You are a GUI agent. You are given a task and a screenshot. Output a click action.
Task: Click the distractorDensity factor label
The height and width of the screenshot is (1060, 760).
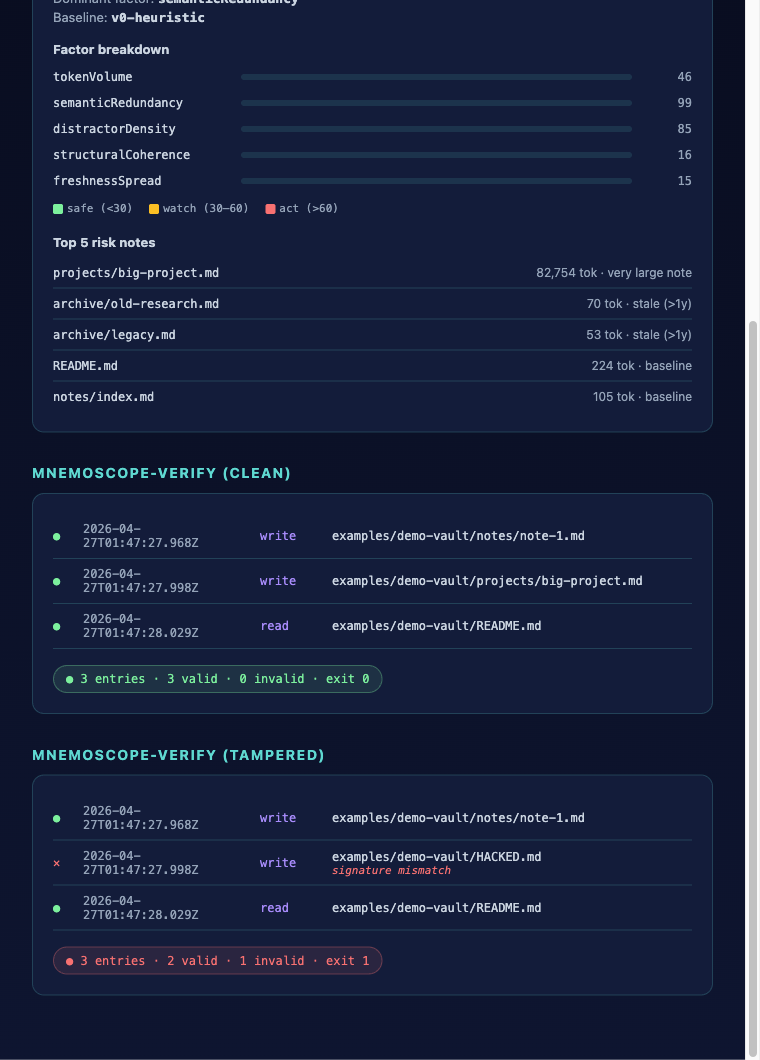click(x=114, y=128)
